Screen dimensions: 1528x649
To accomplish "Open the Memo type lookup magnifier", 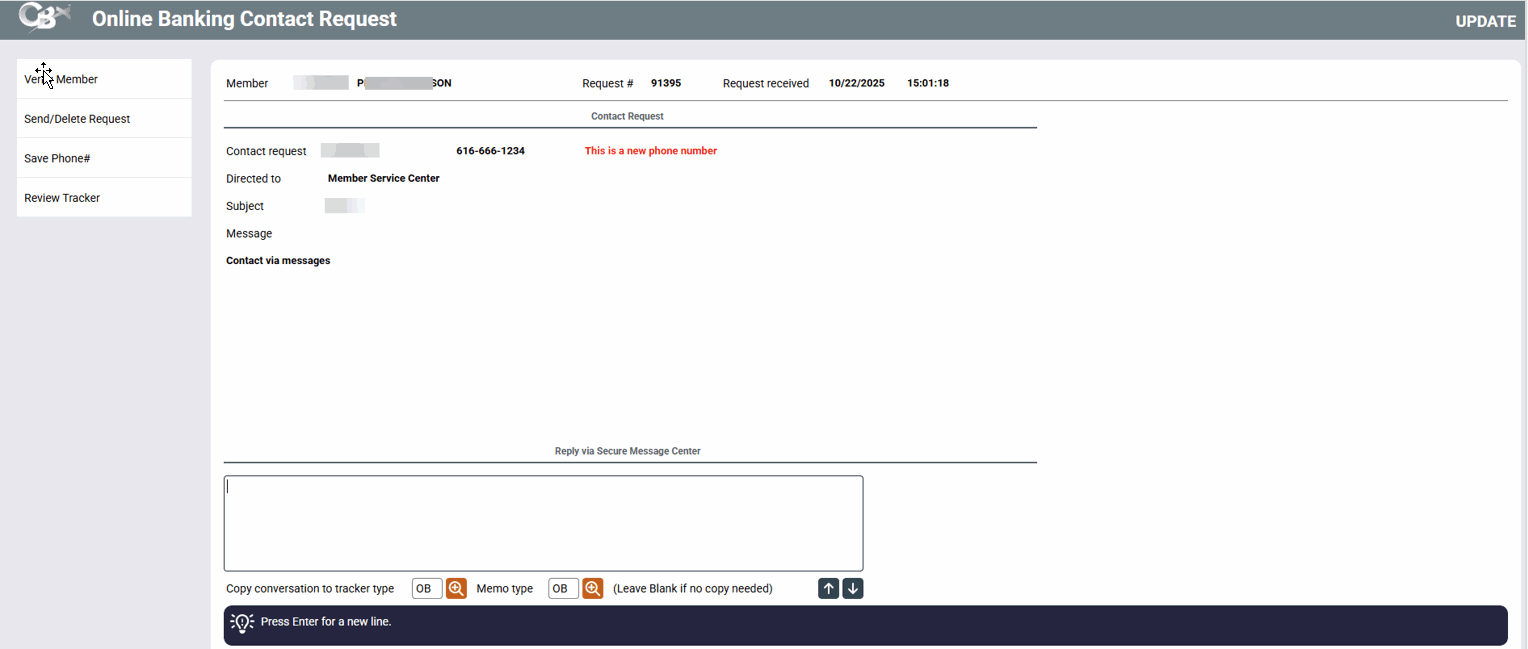I will (x=593, y=589).
